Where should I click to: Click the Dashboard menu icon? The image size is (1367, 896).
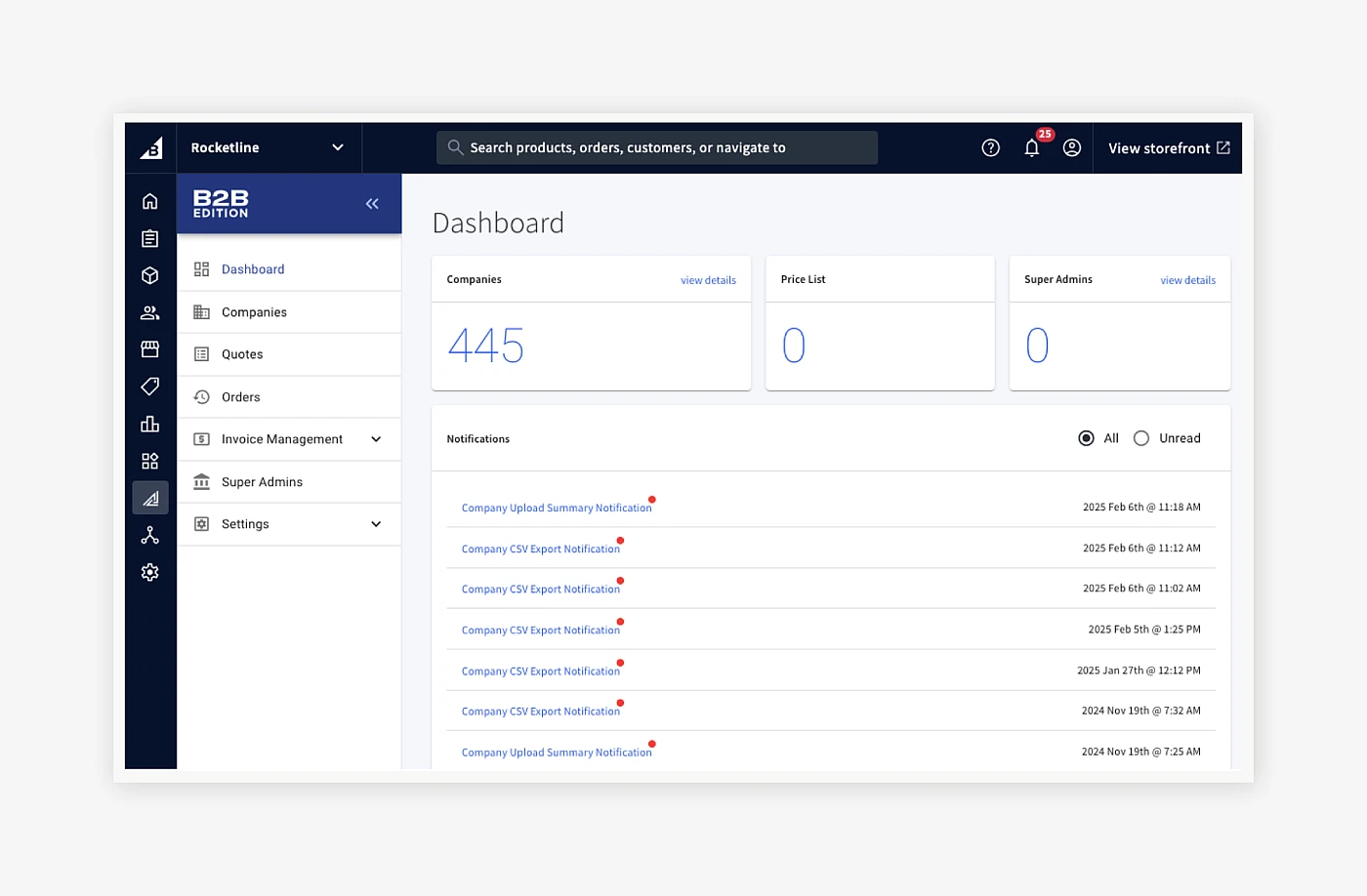pyautogui.click(x=201, y=269)
